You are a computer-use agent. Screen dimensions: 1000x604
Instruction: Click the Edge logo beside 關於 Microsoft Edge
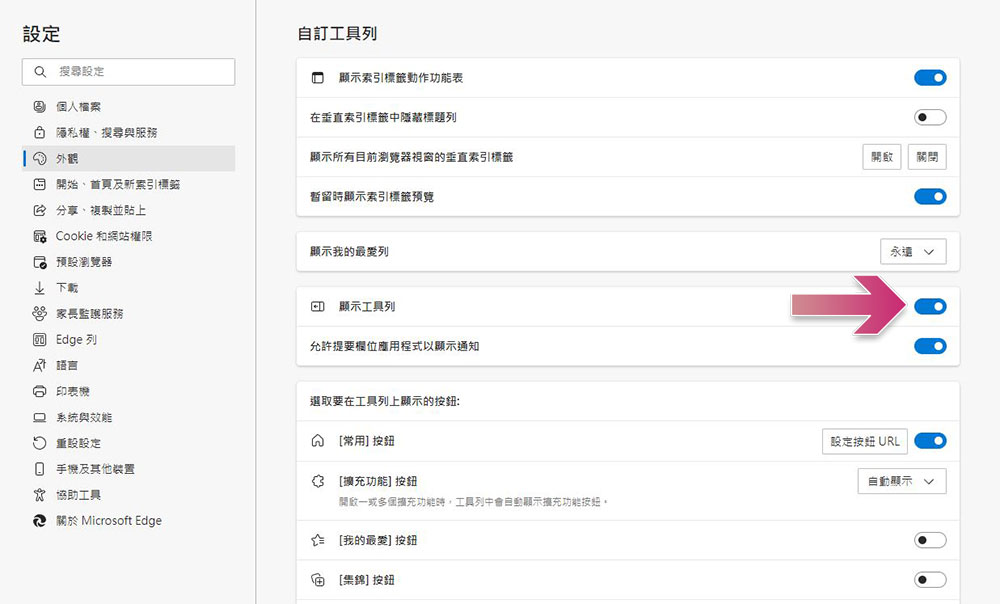40,521
